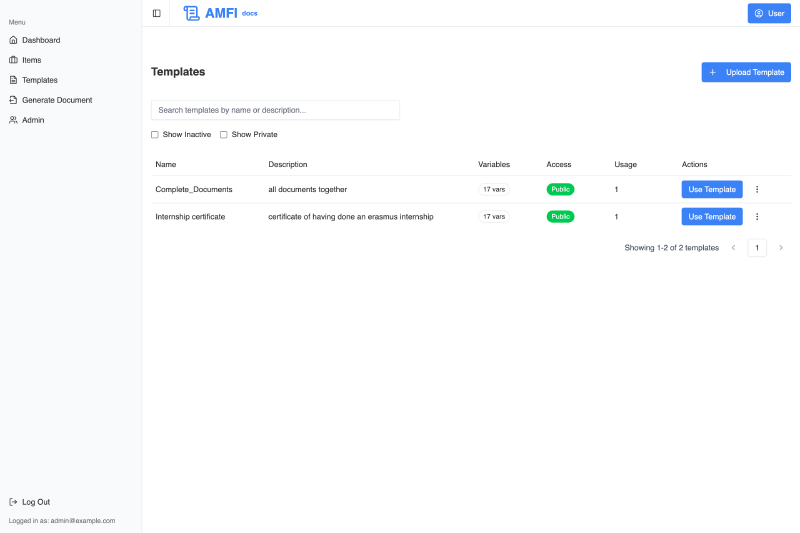
Task: Click the 17 vars badge for Internship certificate
Action: (x=494, y=217)
